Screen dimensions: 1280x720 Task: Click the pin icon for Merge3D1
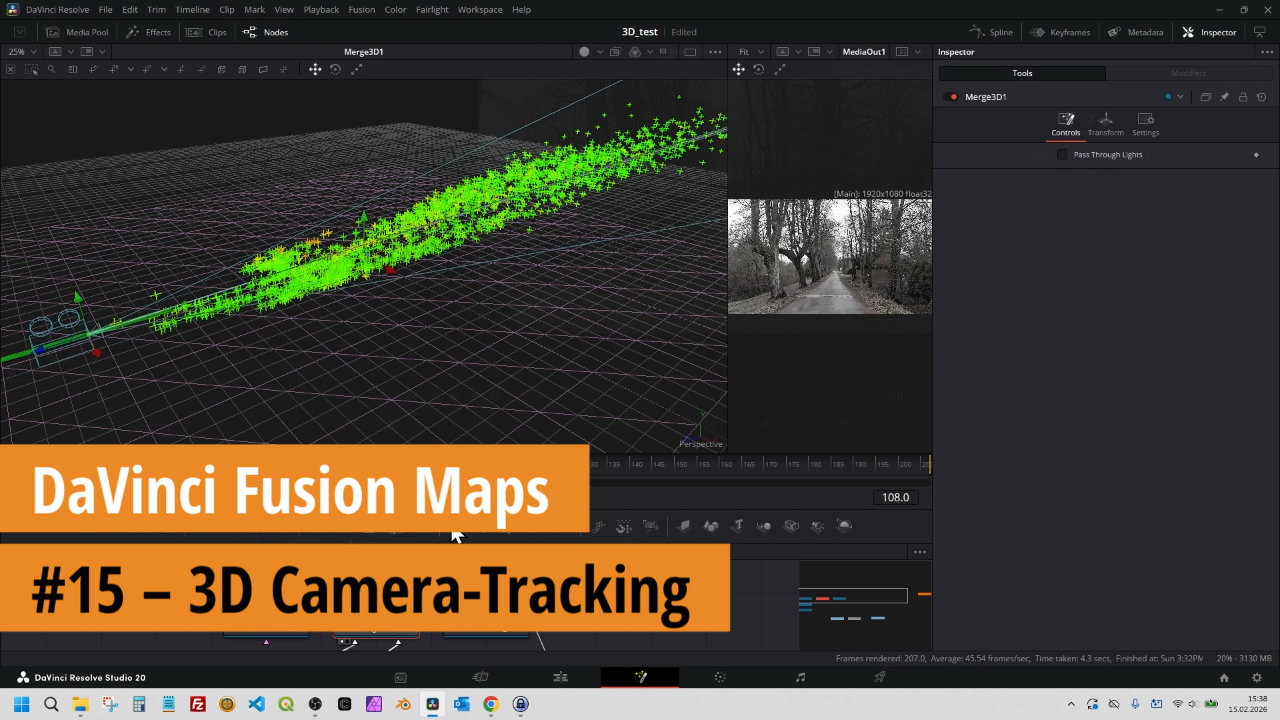pos(1224,97)
